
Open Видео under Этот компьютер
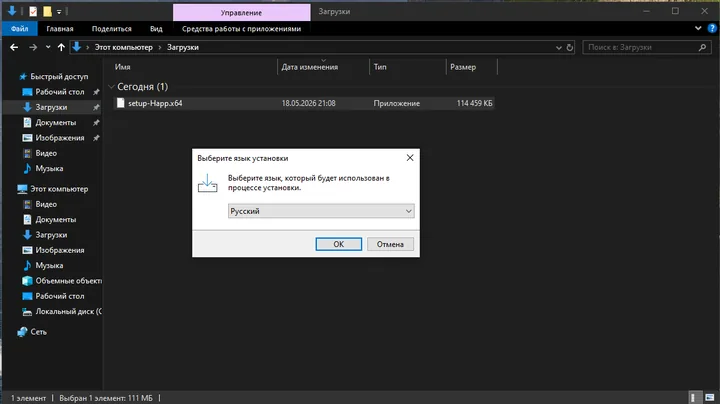pyautogui.click(x=46, y=204)
